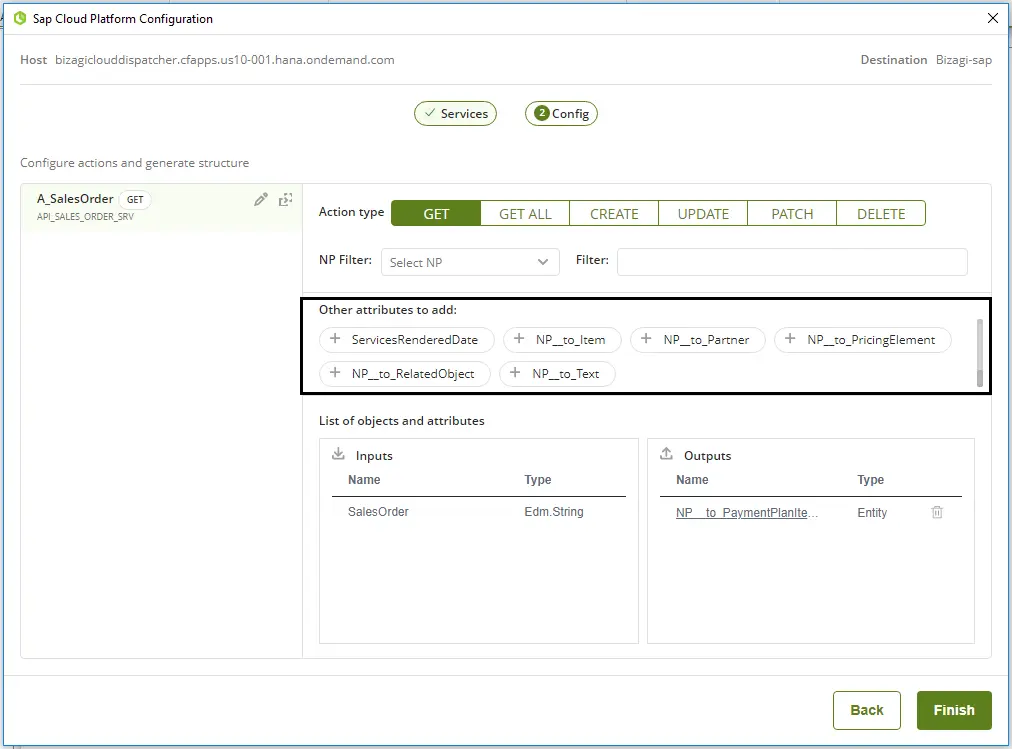Click the Inputs Name column header

pyautogui.click(x=364, y=480)
